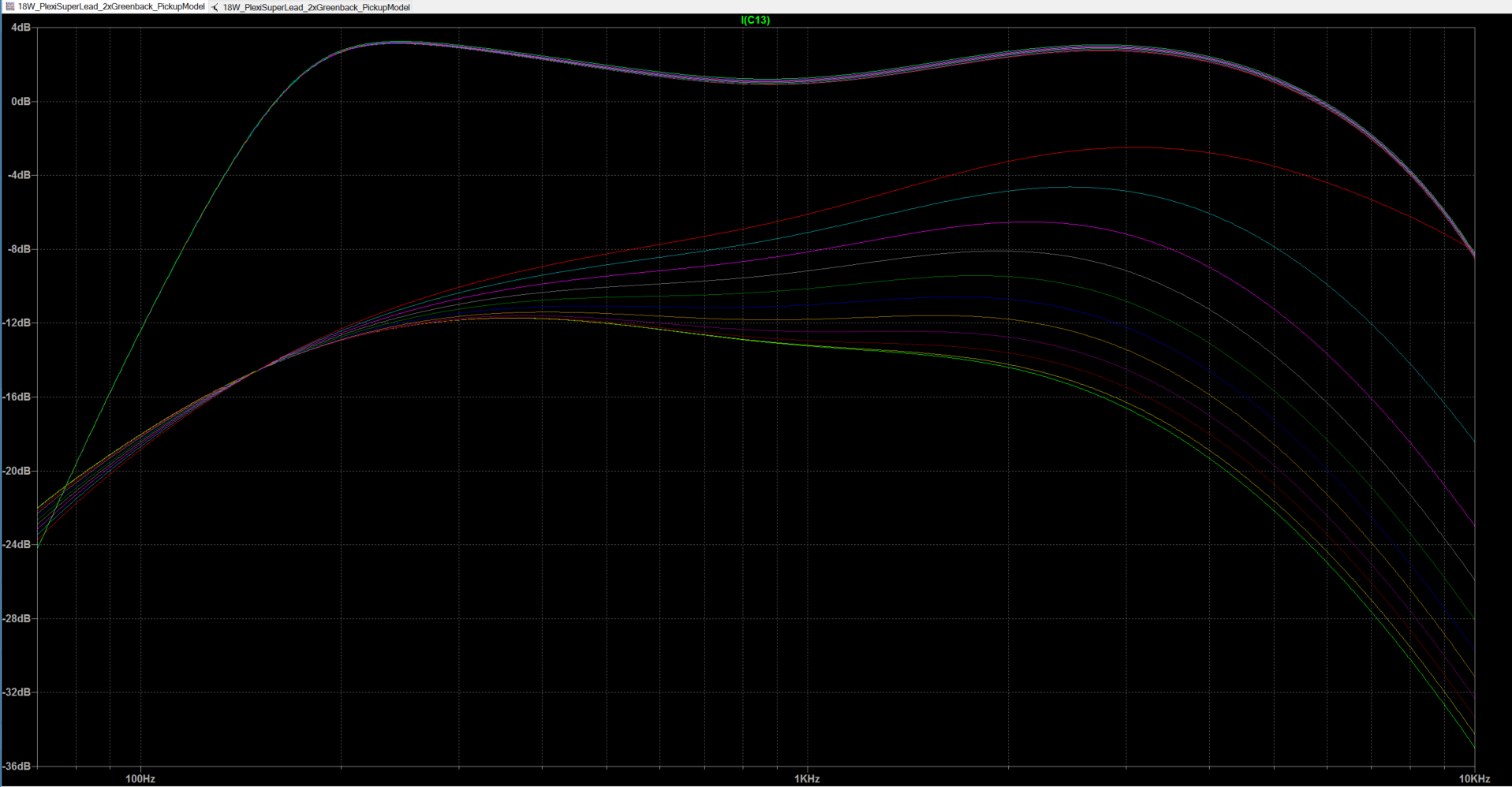Select the 1KHz horizontal axis label
The height and width of the screenshot is (787, 1512).
807,779
